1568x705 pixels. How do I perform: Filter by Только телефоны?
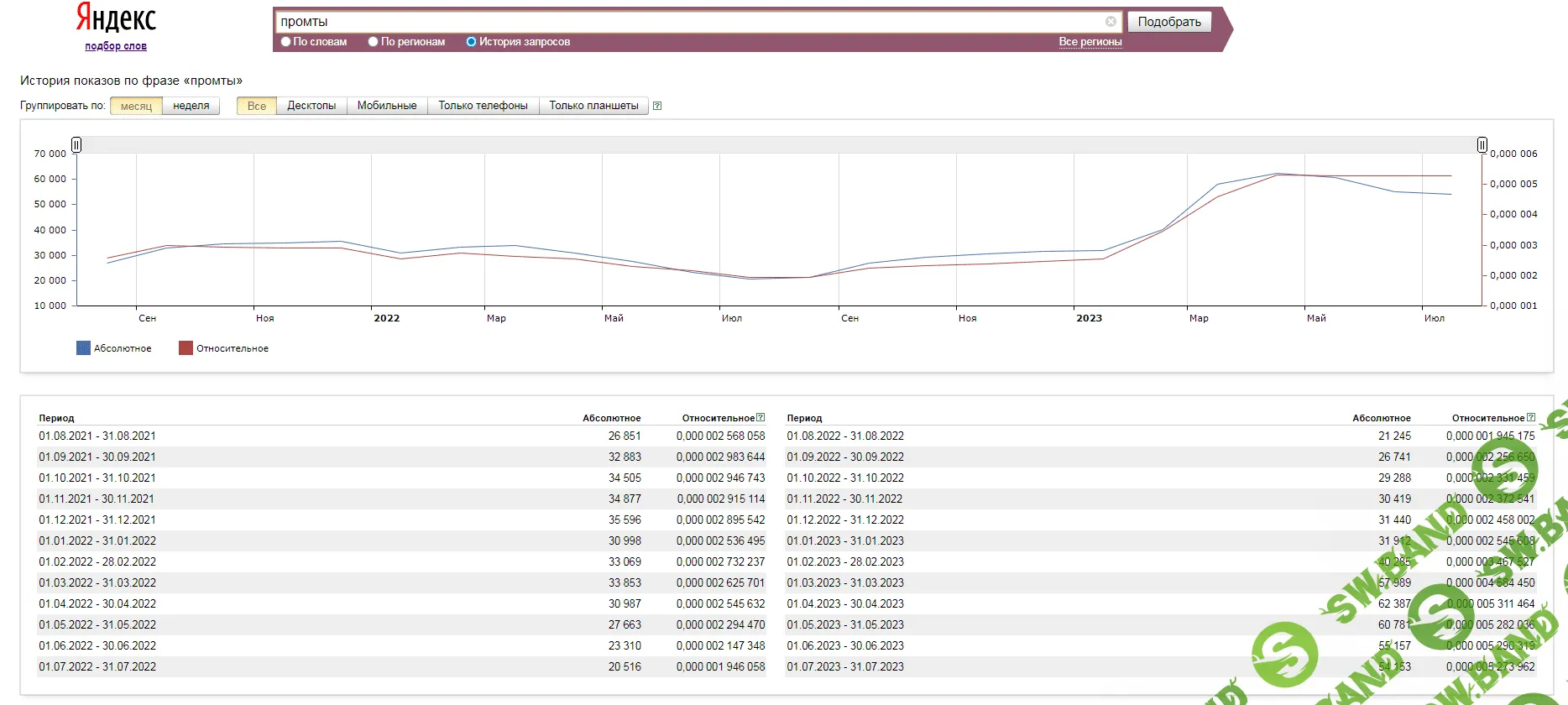click(x=483, y=106)
